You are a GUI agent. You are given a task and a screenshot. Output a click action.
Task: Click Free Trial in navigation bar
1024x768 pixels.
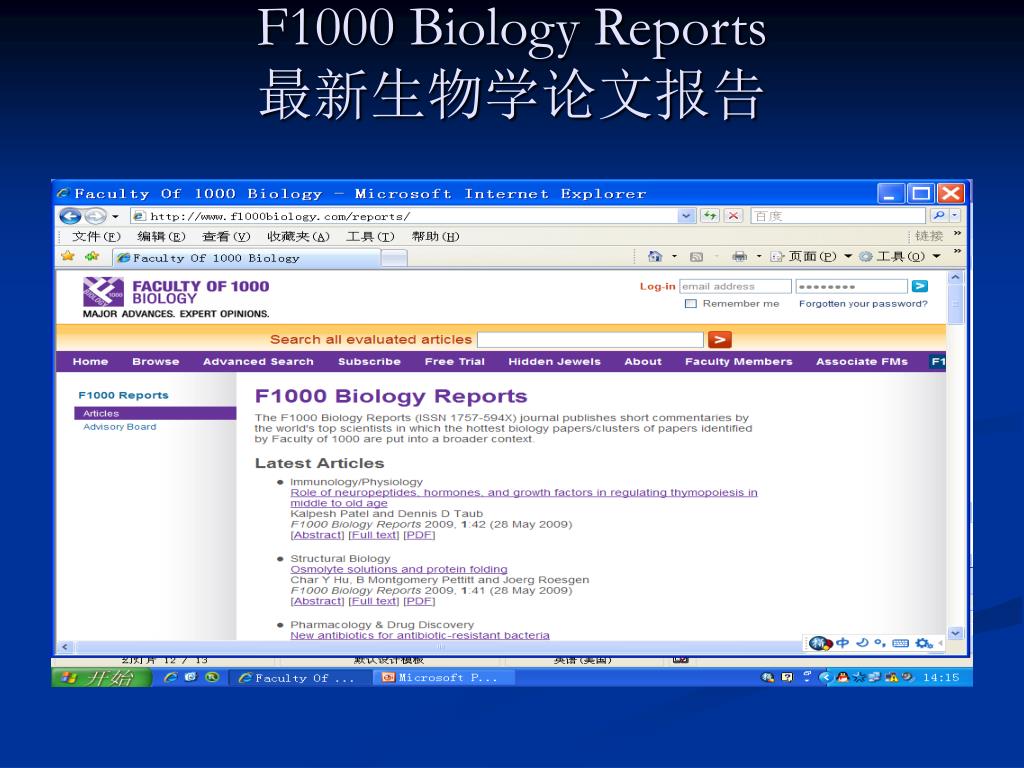(x=455, y=361)
